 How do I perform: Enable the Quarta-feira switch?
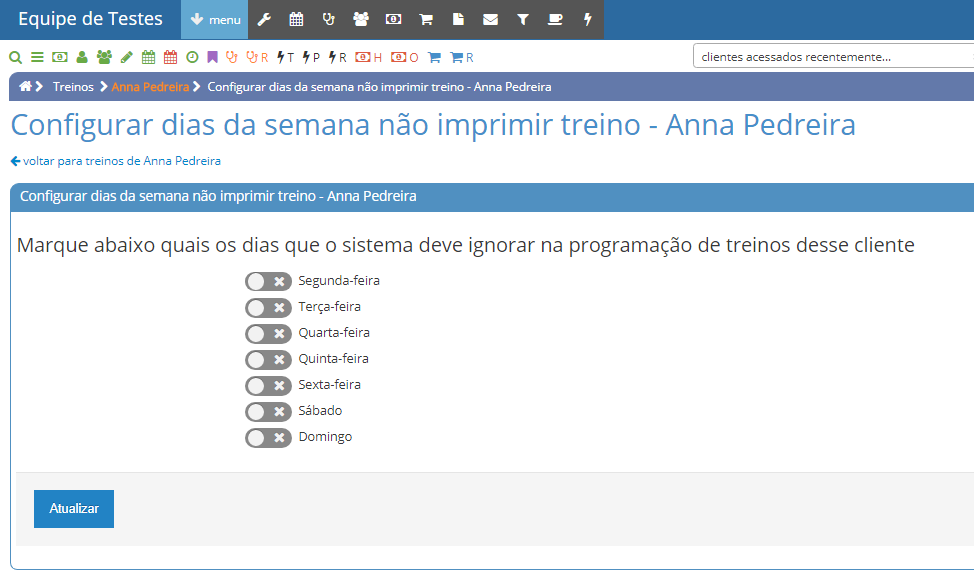click(x=268, y=334)
